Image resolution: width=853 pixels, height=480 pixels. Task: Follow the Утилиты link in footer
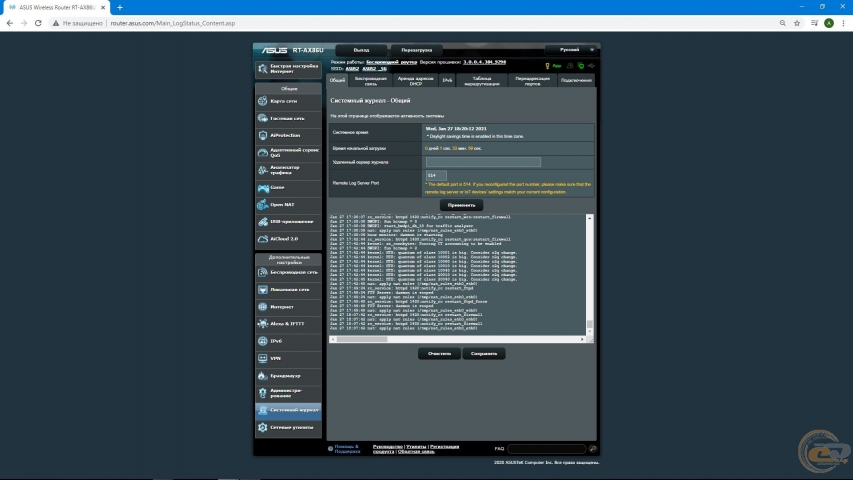416,447
